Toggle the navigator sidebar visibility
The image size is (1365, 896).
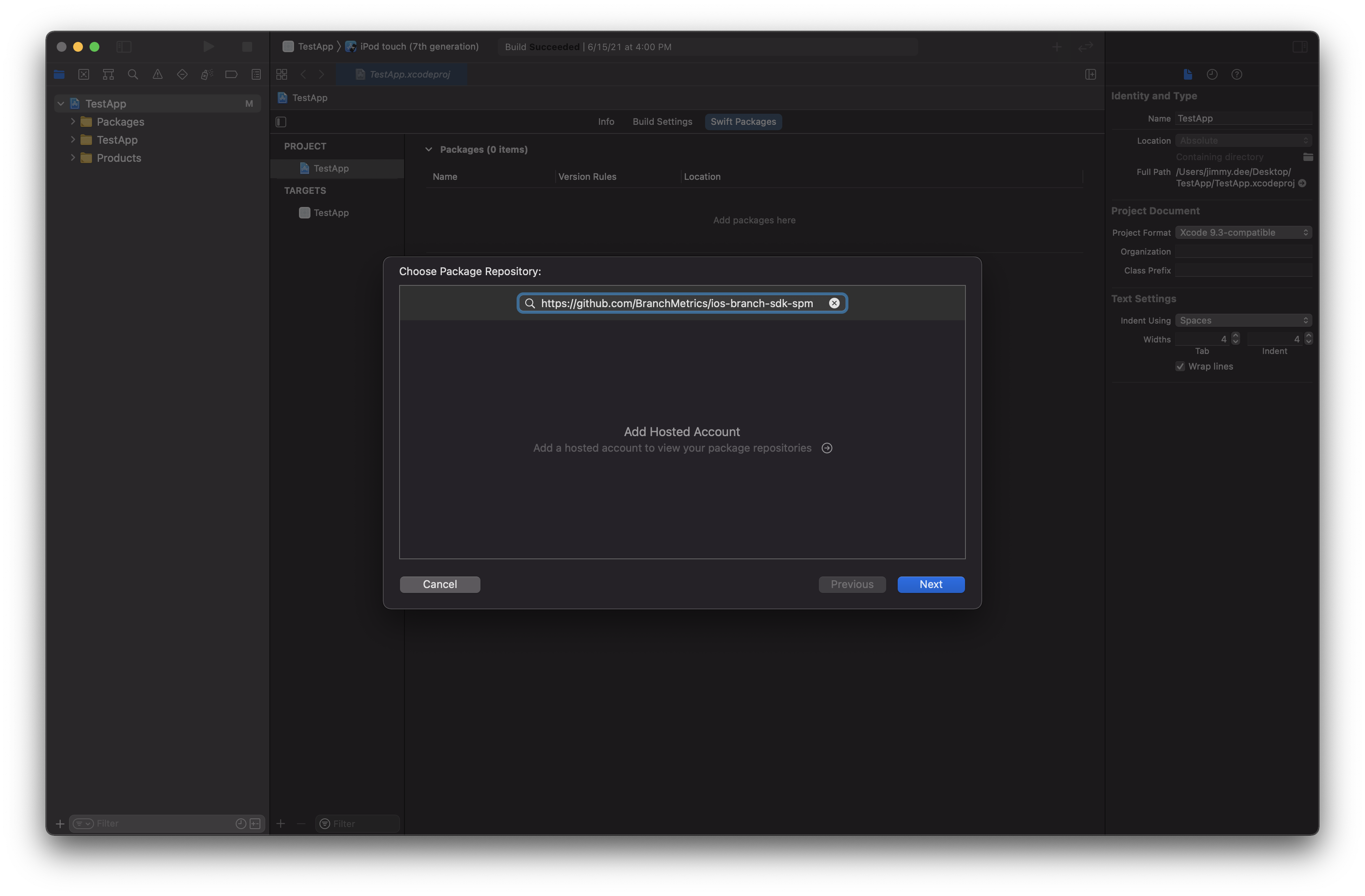[124, 47]
